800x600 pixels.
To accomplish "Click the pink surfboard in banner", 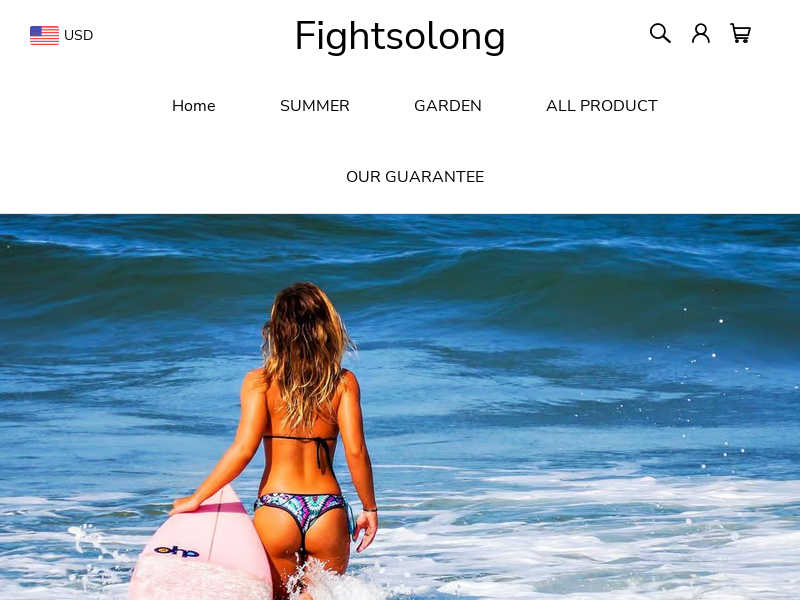I will (202, 548).
